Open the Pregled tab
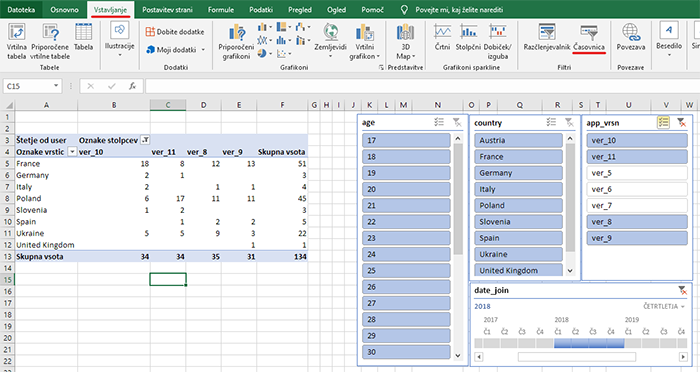700x372 pixels. 300,9
